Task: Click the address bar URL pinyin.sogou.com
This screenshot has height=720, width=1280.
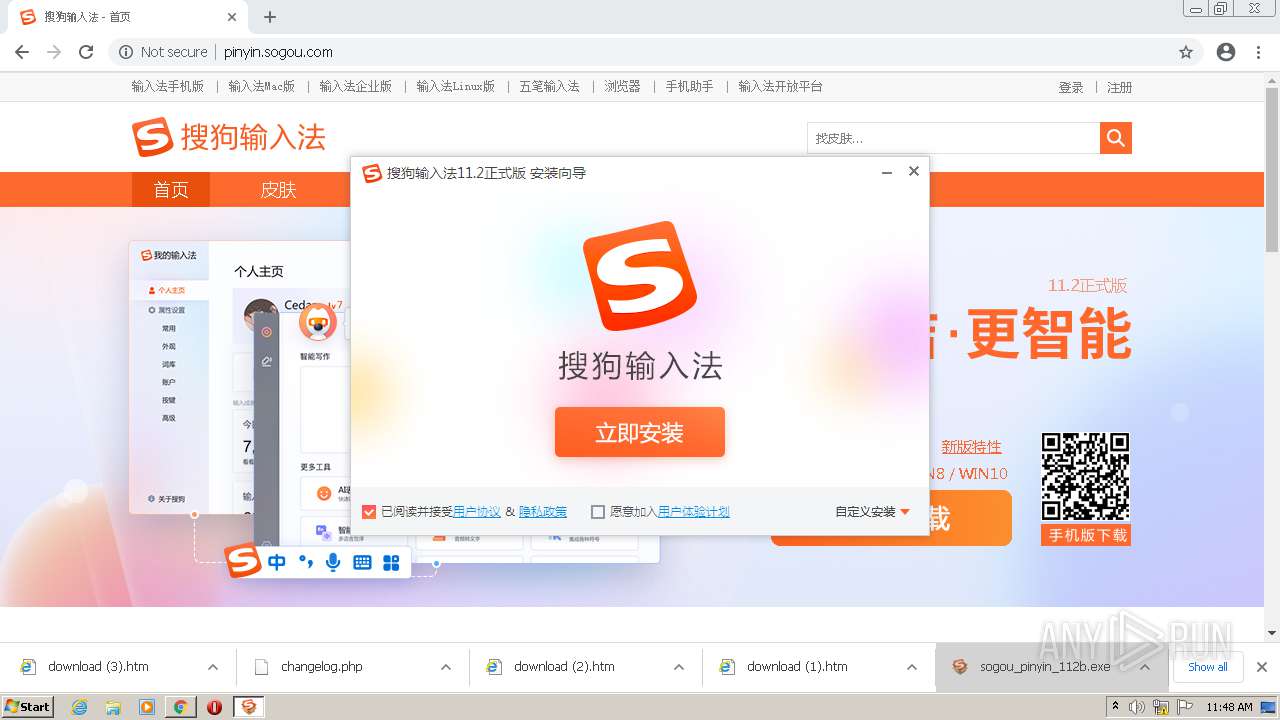Action: click(278, 52)
